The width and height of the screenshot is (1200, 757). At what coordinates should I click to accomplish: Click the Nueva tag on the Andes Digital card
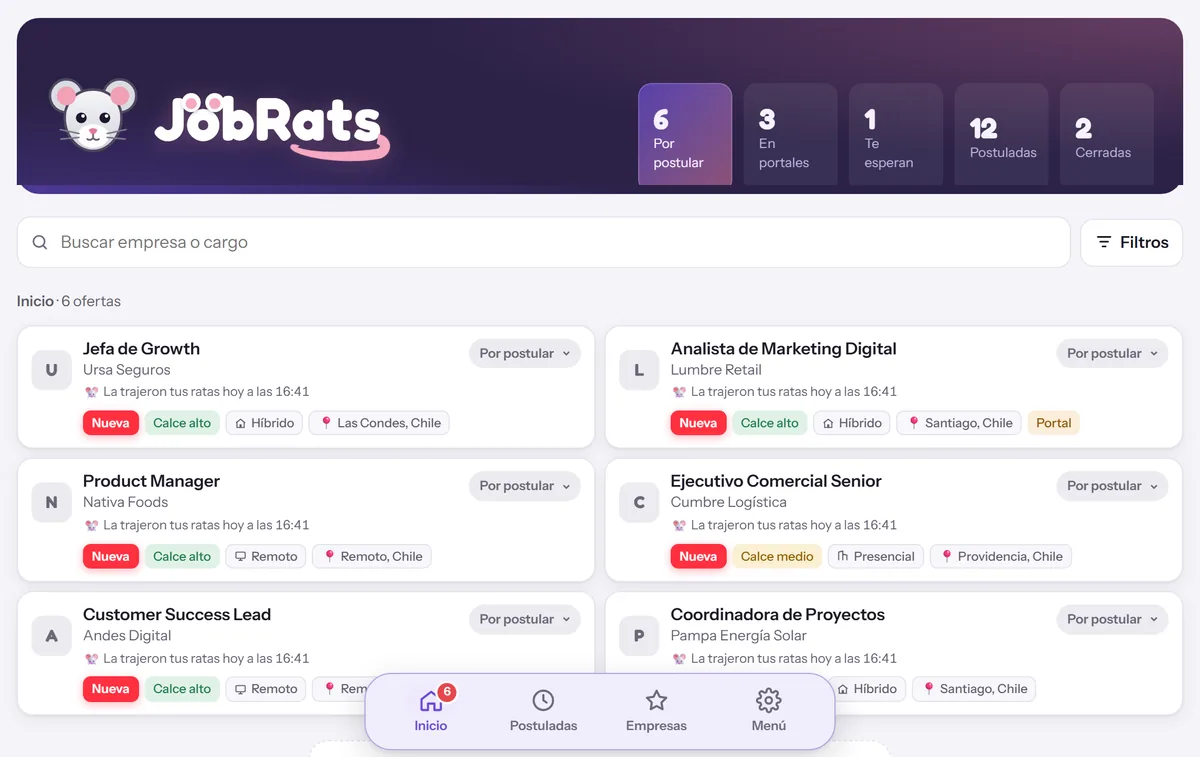pyautogui.click(x=110, y=689)
